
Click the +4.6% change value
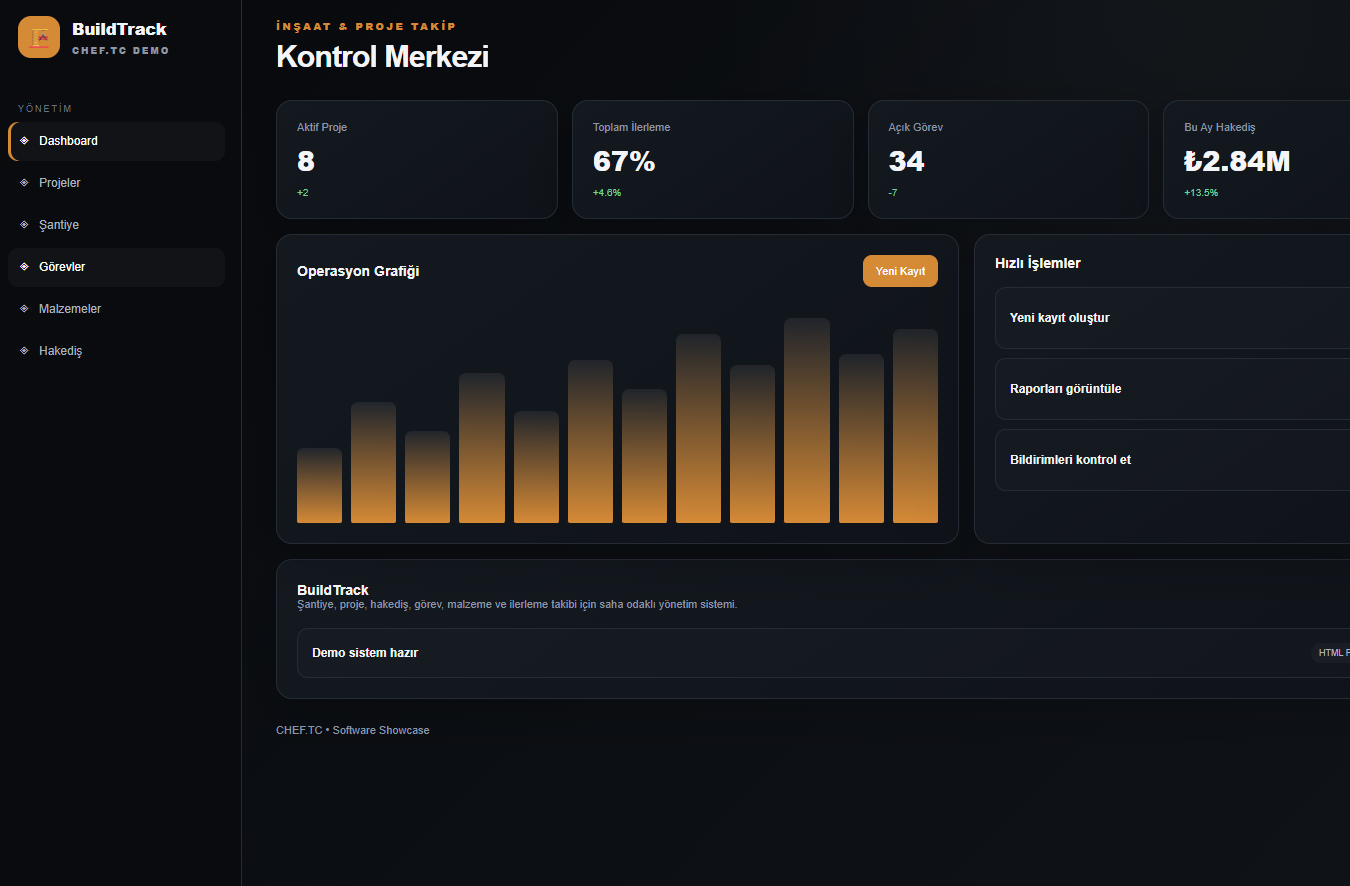pos(607,193)
